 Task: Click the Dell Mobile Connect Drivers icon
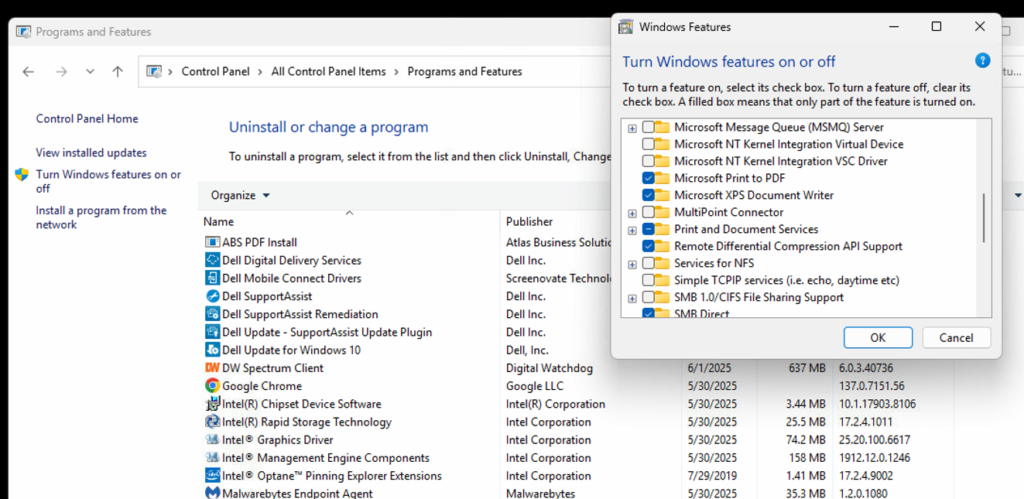point(212,278)
